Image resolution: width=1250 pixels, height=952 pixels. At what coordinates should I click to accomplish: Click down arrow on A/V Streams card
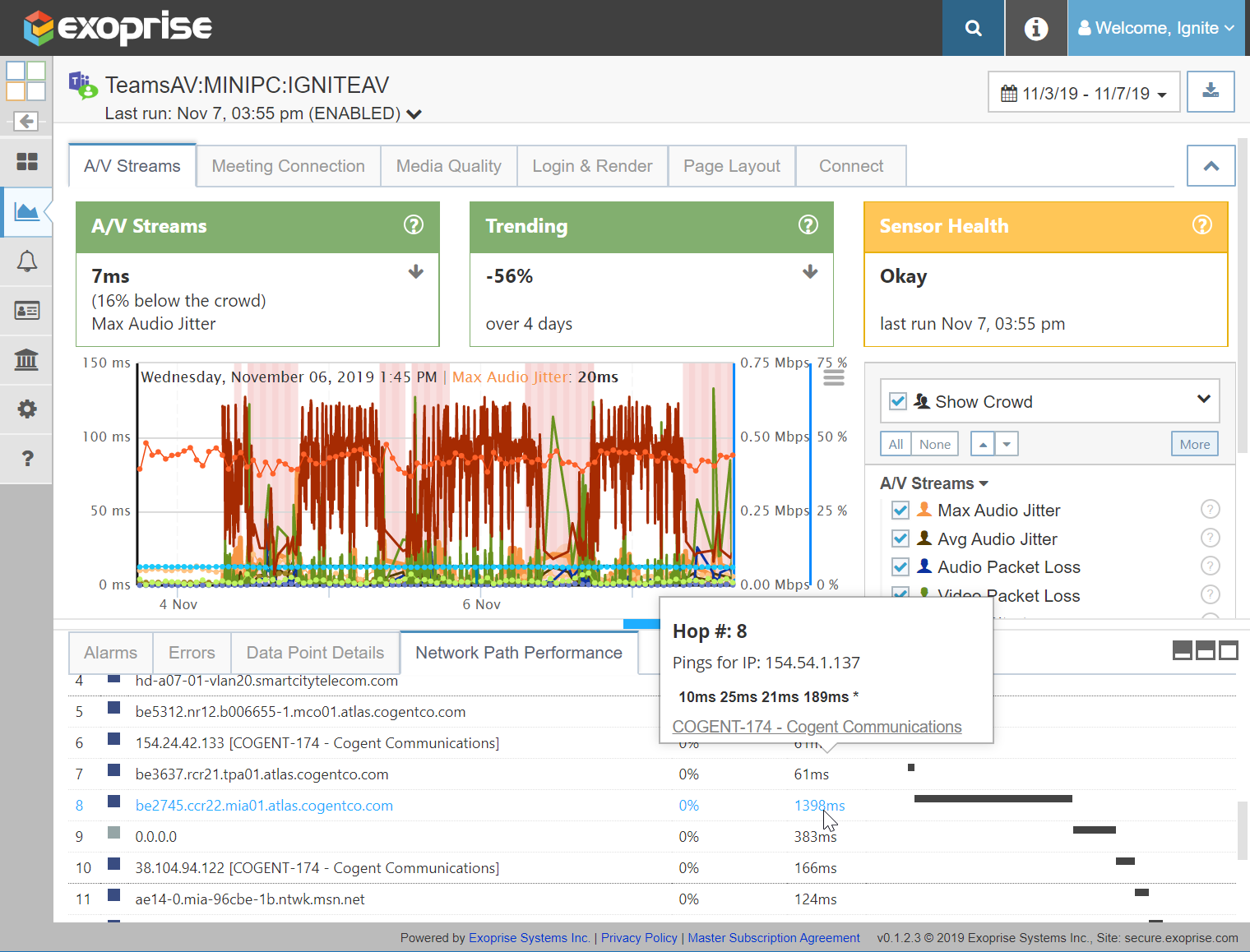click(x=416, y=271)
